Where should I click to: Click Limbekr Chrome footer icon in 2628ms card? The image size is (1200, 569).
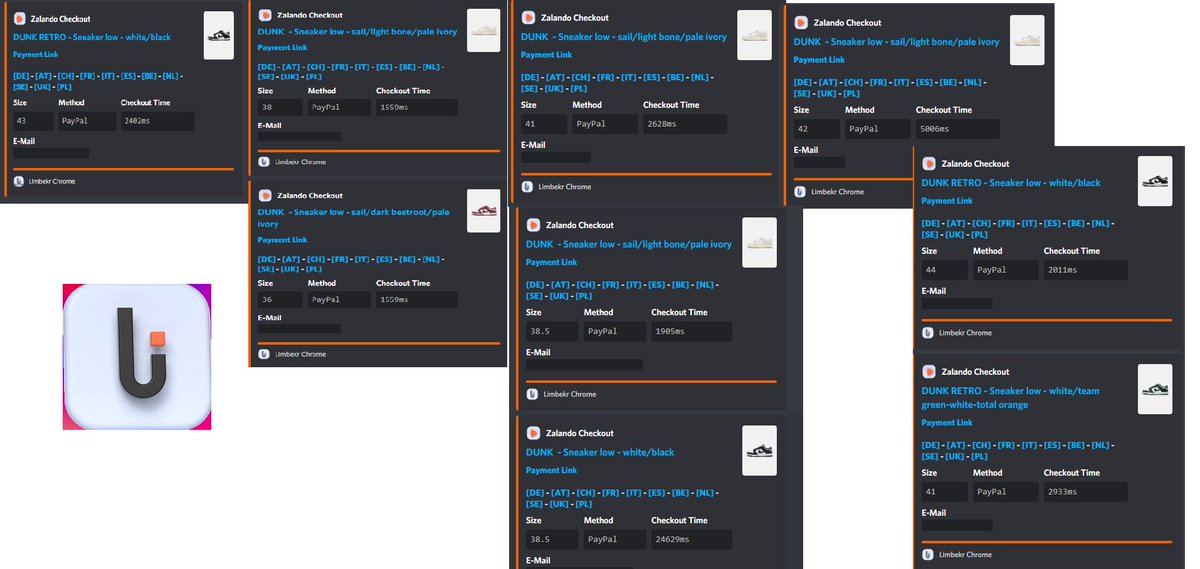528,187
